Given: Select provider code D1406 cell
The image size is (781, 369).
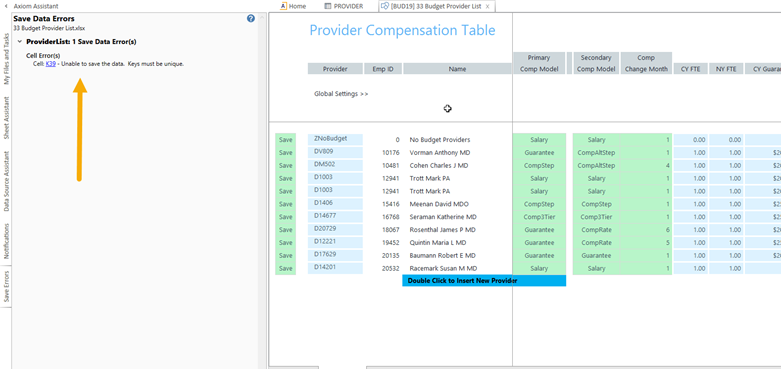Looking at the screenshot, I should coord(335,204).
